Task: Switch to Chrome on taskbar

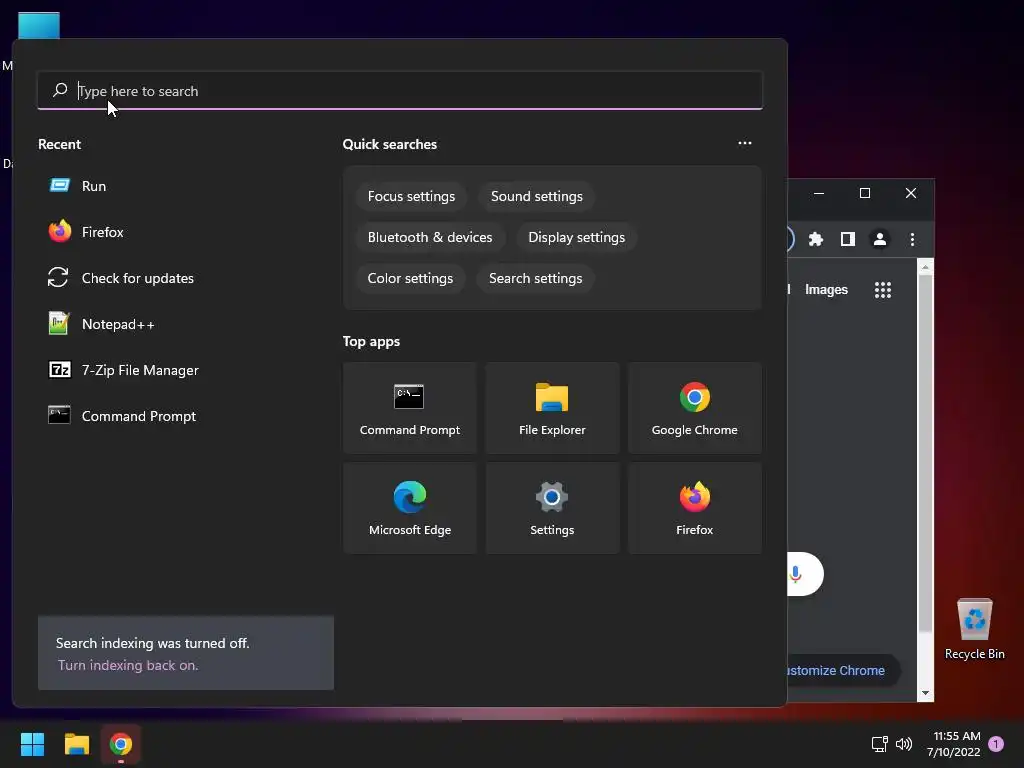Action: pyautogui.click(x=121, y=744)
